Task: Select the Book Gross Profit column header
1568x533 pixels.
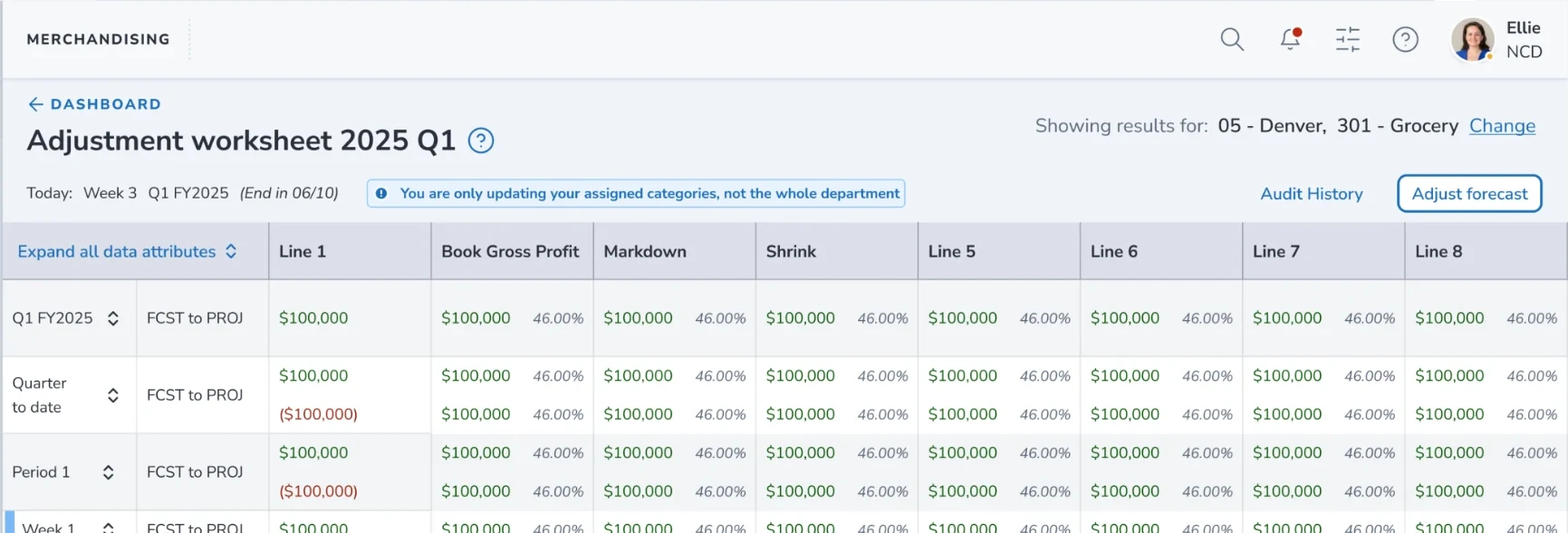Action: 512,251
